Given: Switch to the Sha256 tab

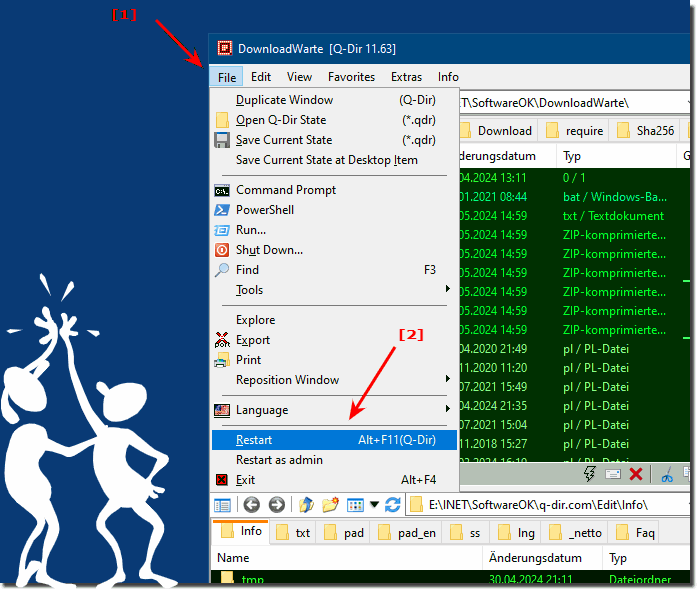Looking at the screenshot, I should [645, 131].
